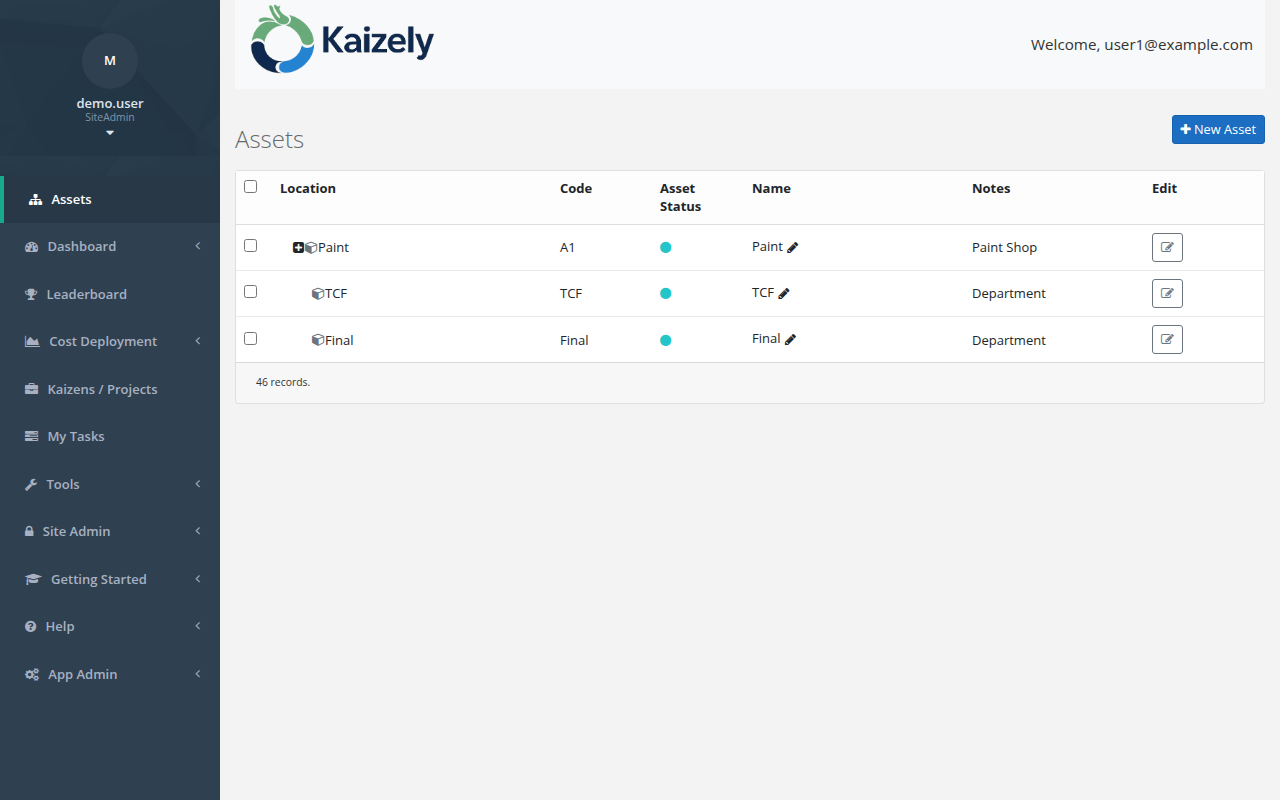The image size is (1280, 800).
Task: Check the checkbox for the Paint row
Action: (x=250, y=245)
